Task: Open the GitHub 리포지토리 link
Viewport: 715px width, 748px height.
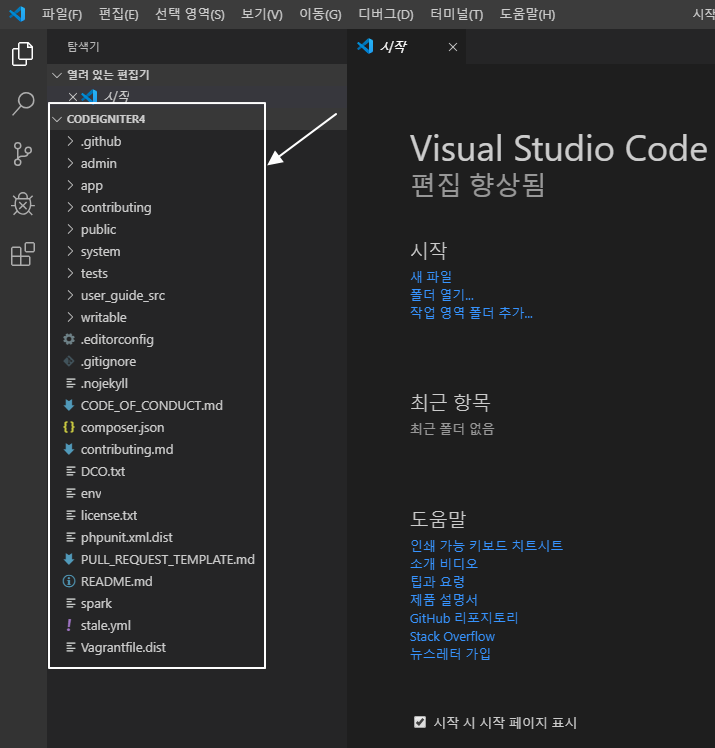Action: (464, 618)
